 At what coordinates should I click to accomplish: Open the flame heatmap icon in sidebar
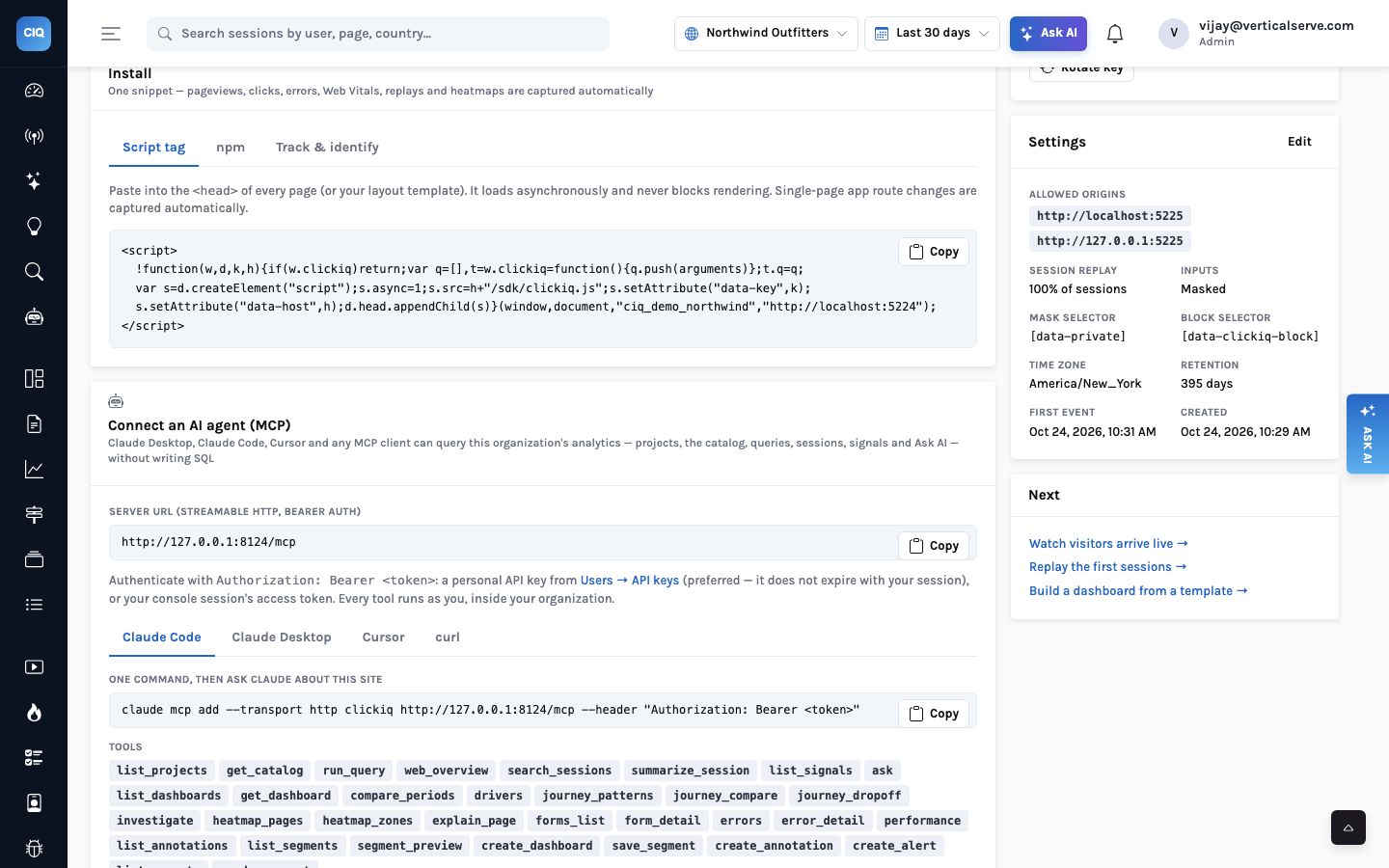pyautogui.click(x=34, y=712)
